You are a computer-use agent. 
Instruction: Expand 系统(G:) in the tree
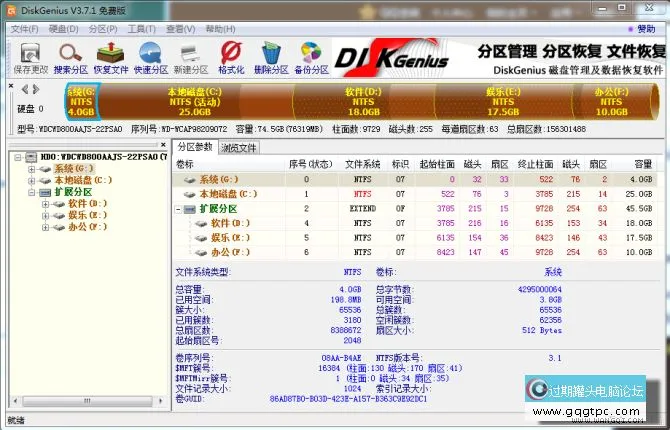[x=31, y=169]
